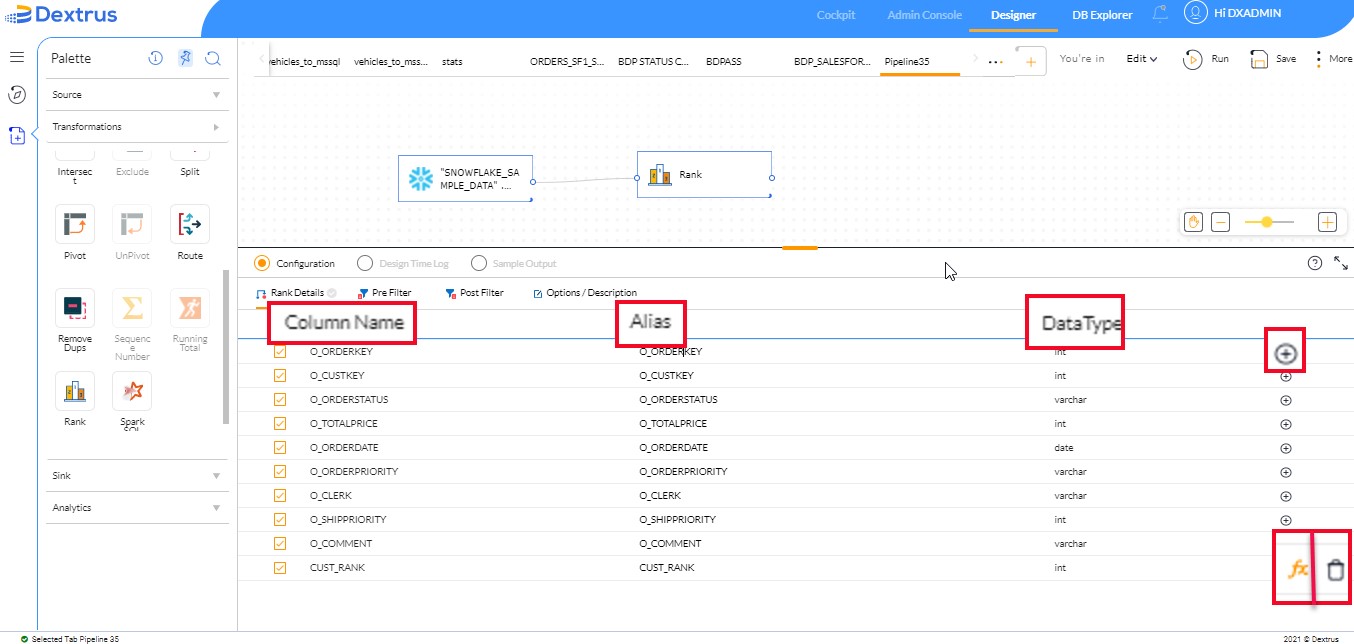Open the Pre Filter tab

384,293
